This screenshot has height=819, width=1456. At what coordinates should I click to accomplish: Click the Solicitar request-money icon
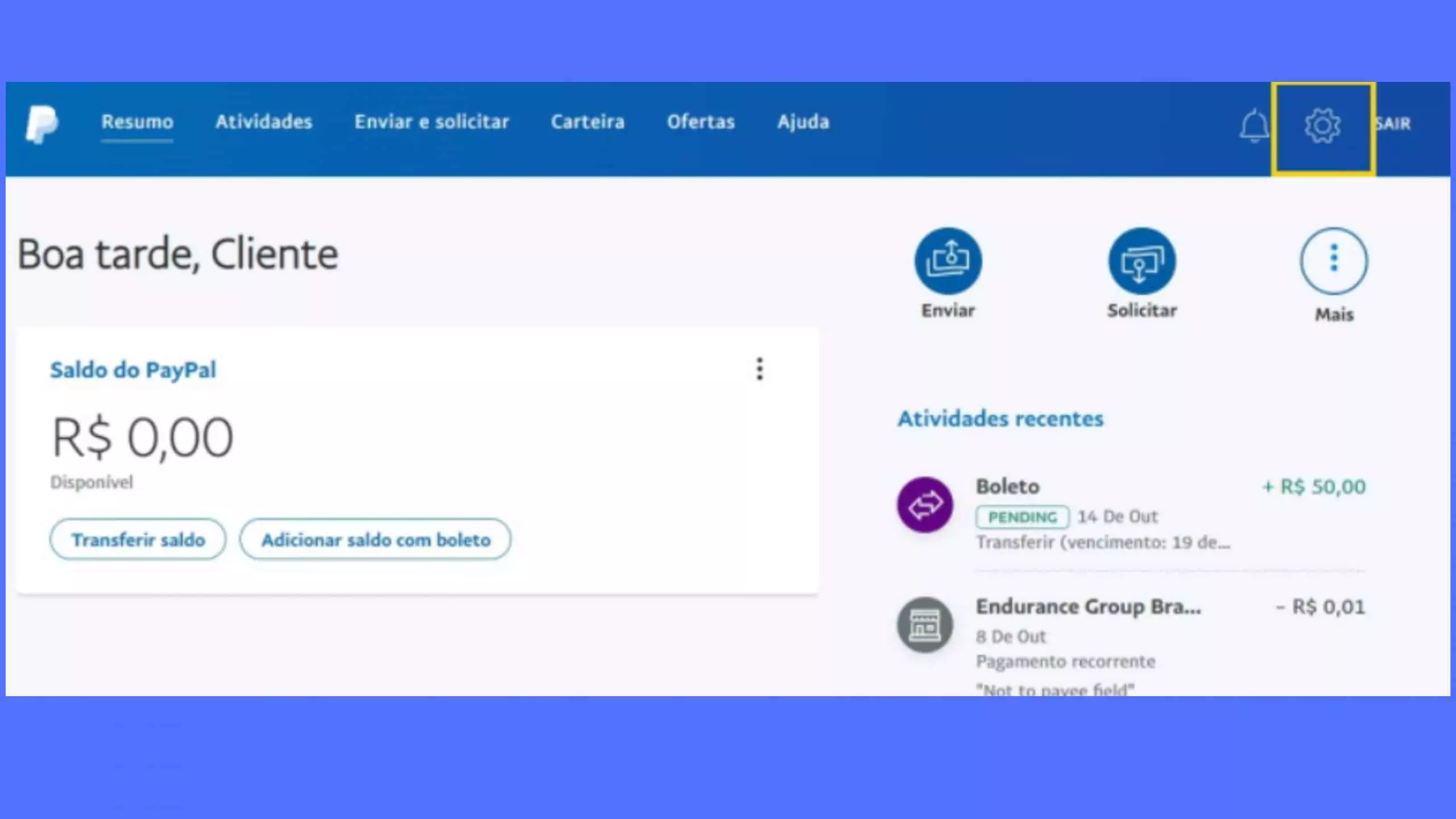pyautogui.click(x=1141, y=260)
